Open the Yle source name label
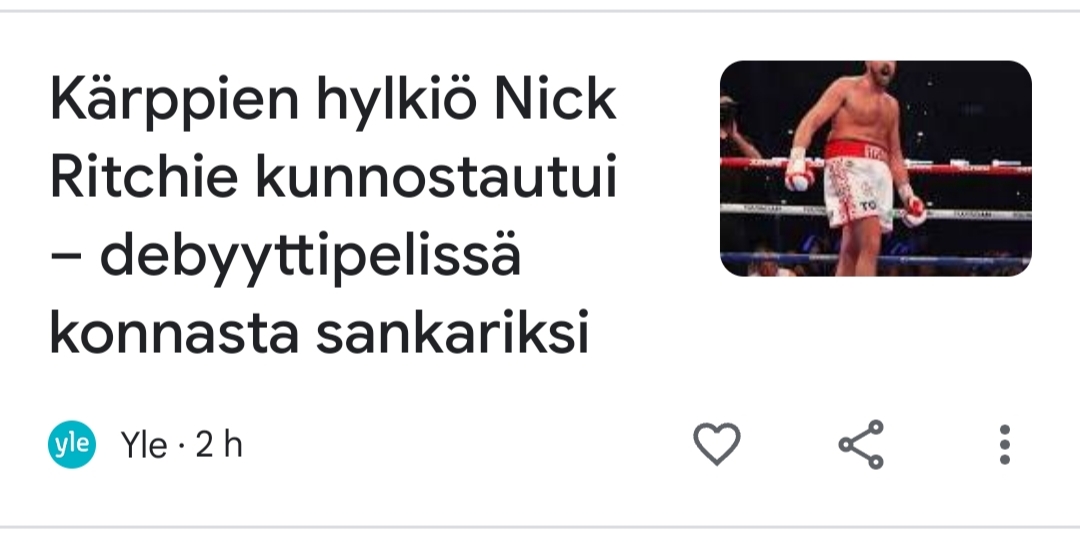1080x543 pixels. tap(143, 445)
